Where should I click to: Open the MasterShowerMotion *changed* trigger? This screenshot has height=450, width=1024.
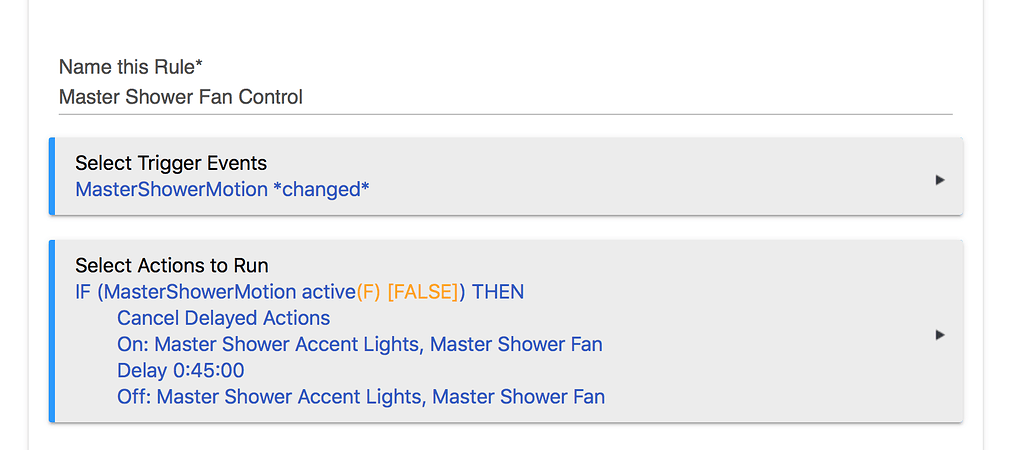pyautogui.click(x=222, y=189)
